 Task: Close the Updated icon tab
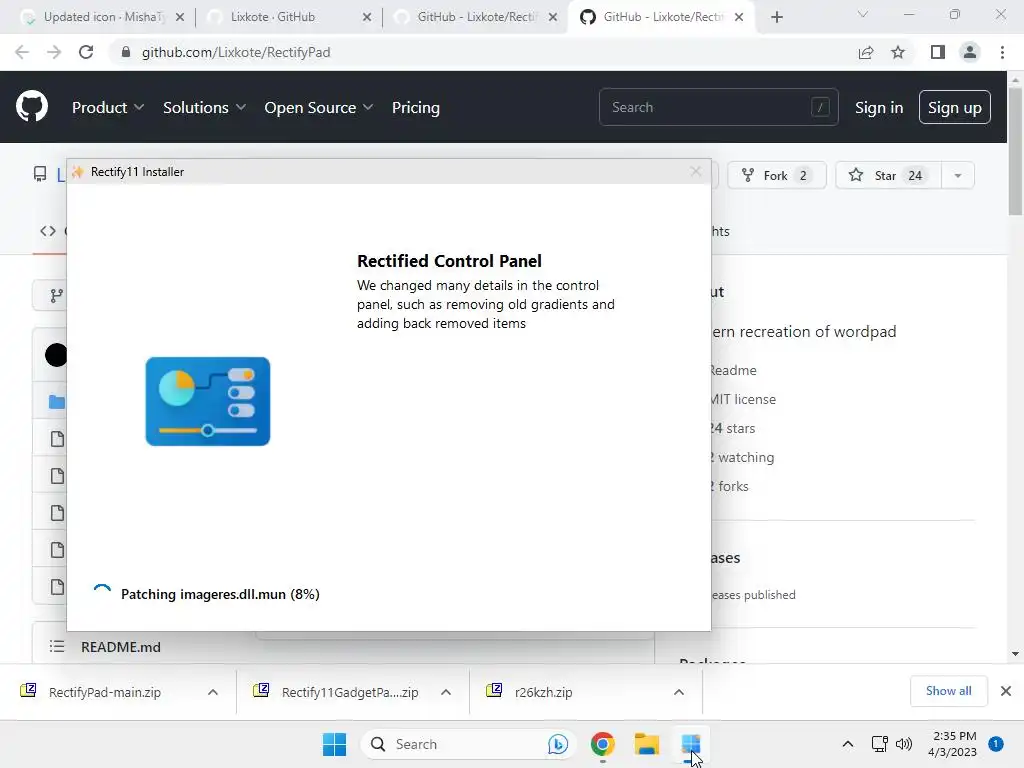tap(180, 17)
